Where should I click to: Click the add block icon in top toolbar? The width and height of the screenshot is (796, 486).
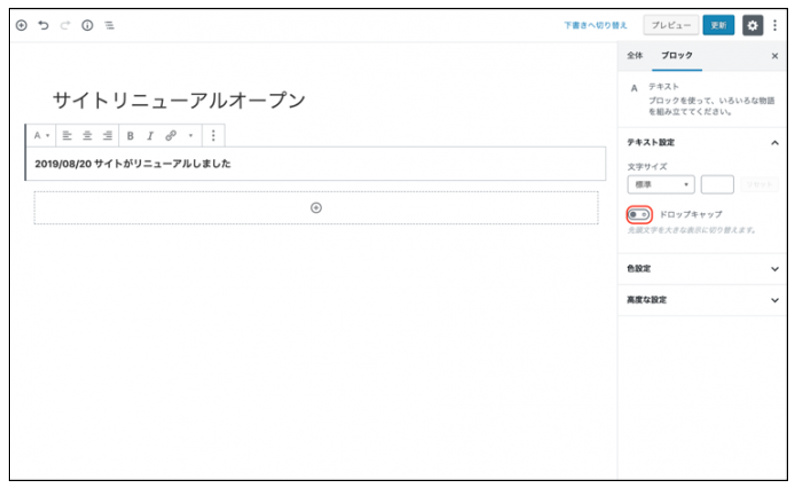(21, 25)
